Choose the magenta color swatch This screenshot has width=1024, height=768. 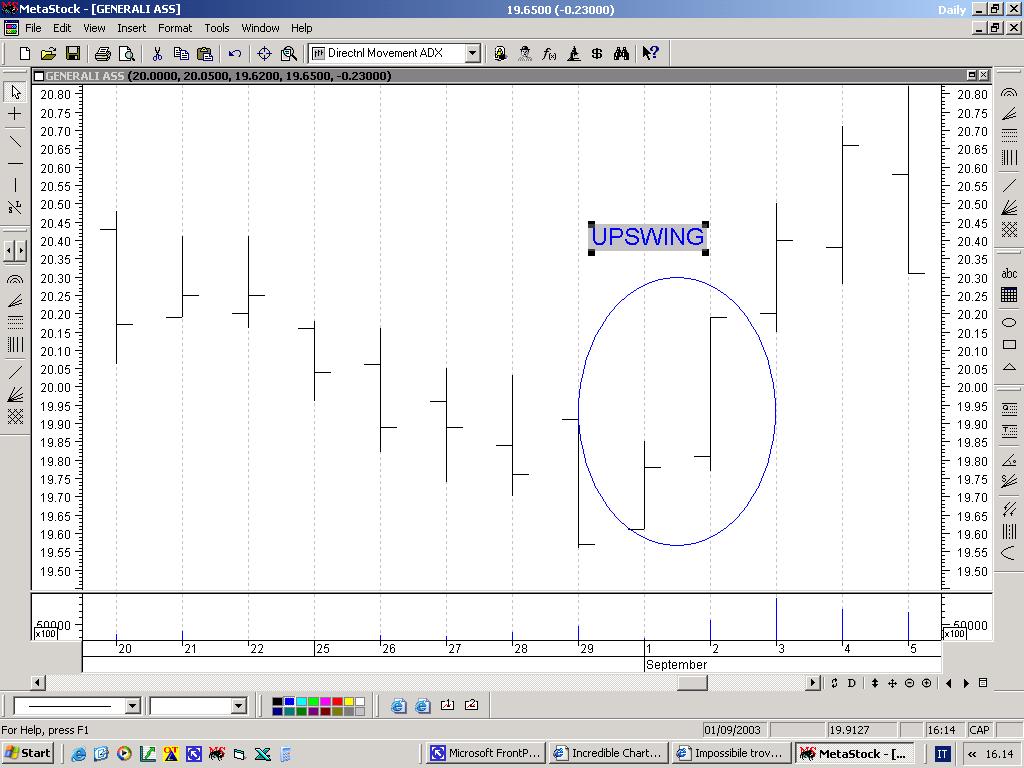click(325, 701)
